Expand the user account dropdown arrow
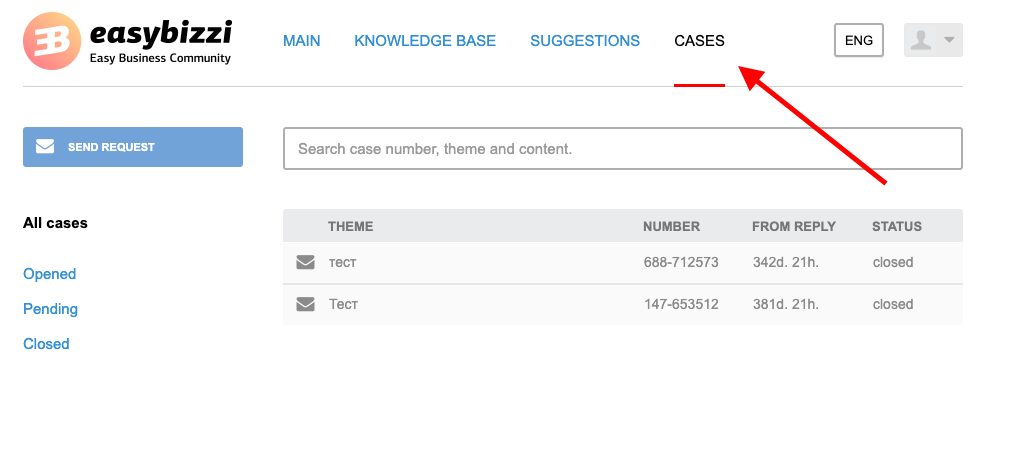 (x=949, y=40)
